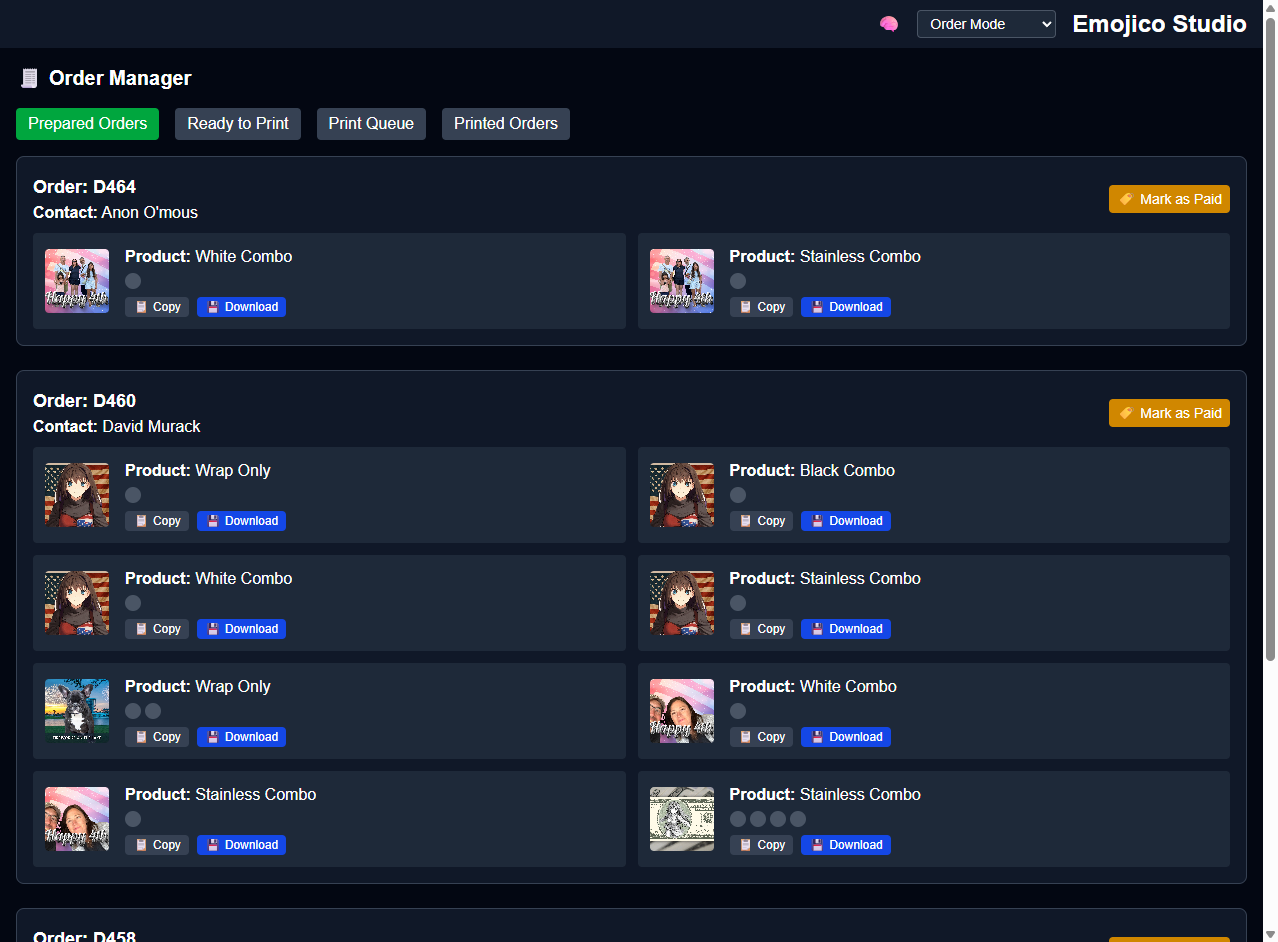Image resolution: width=1278 pixels, height=942 pixels.
Task: Copy D460 anime-girl White Combo item
Action: (157, 629)
